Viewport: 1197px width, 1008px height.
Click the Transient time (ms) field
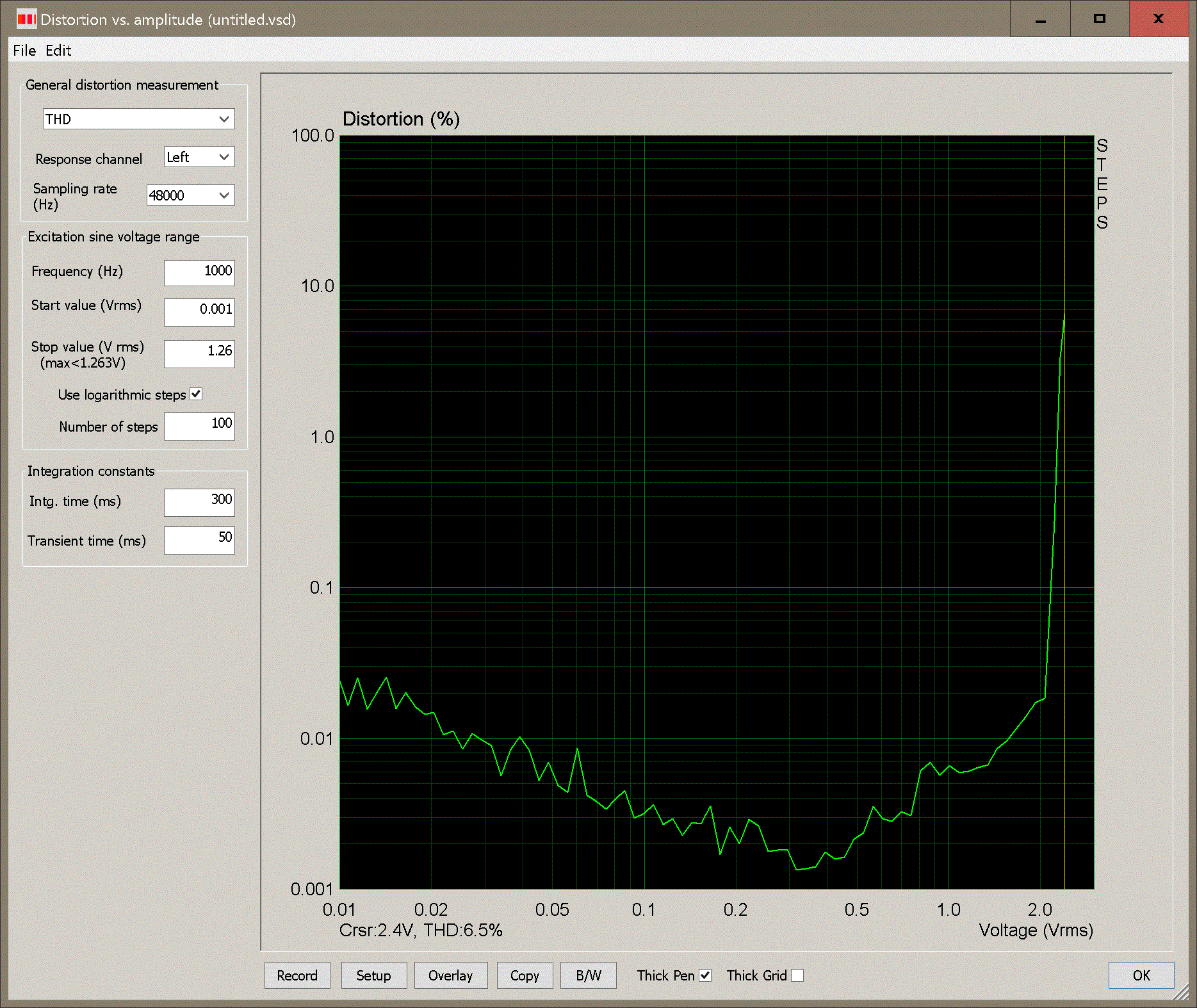tap(199, 541)
